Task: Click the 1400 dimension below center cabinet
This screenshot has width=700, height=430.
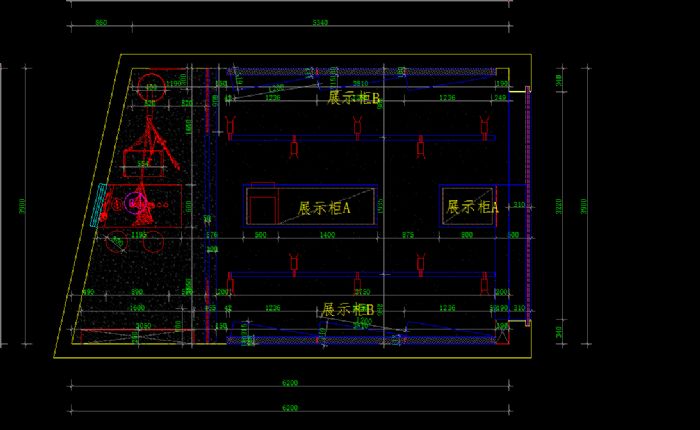Action: click(327, 235)
